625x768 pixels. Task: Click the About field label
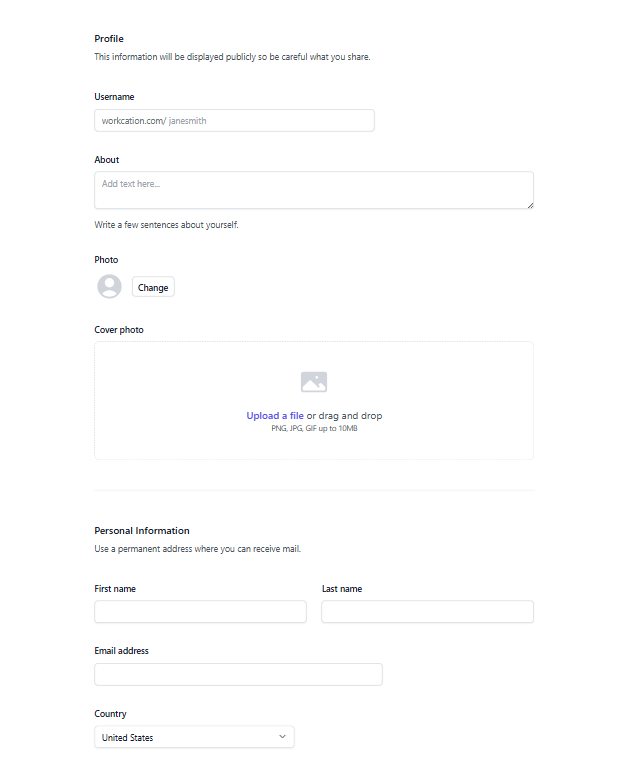point(107,160)
